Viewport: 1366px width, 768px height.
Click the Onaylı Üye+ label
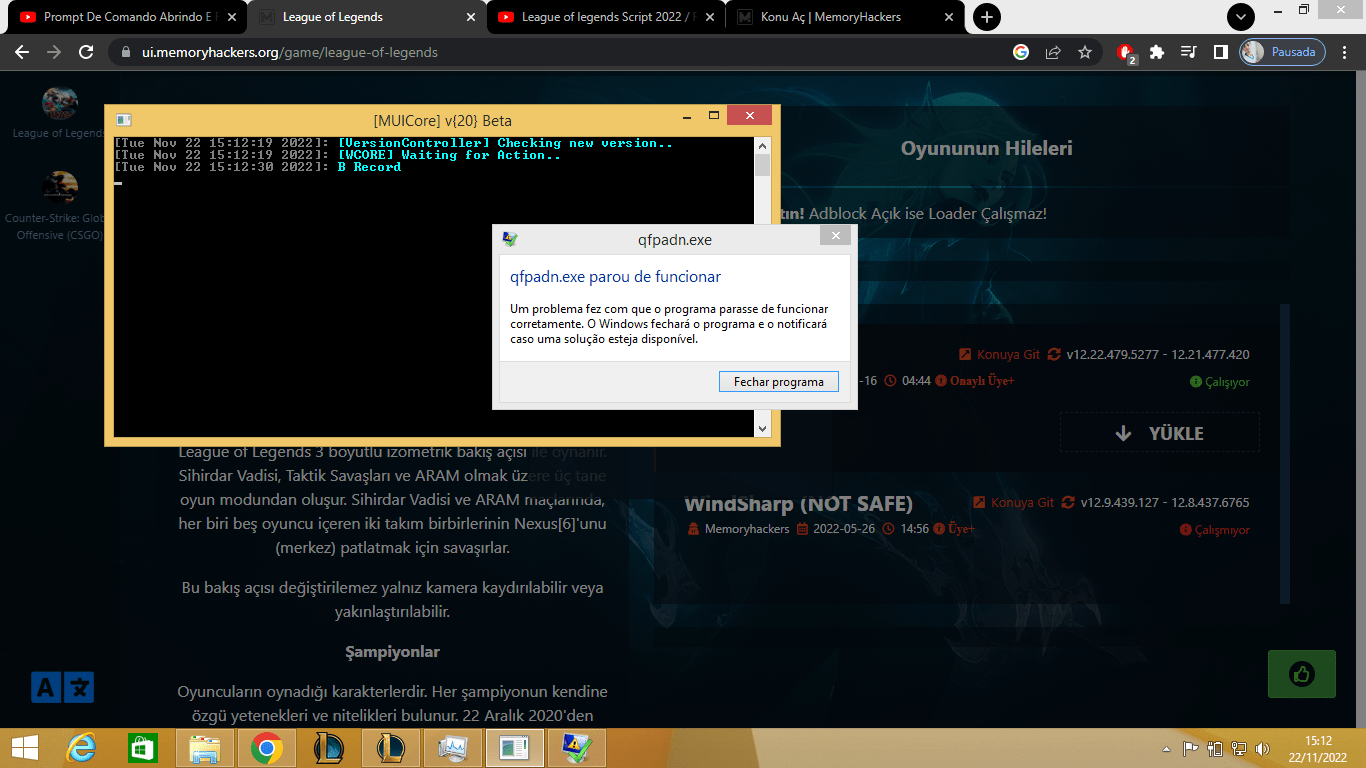pos(975,381)
